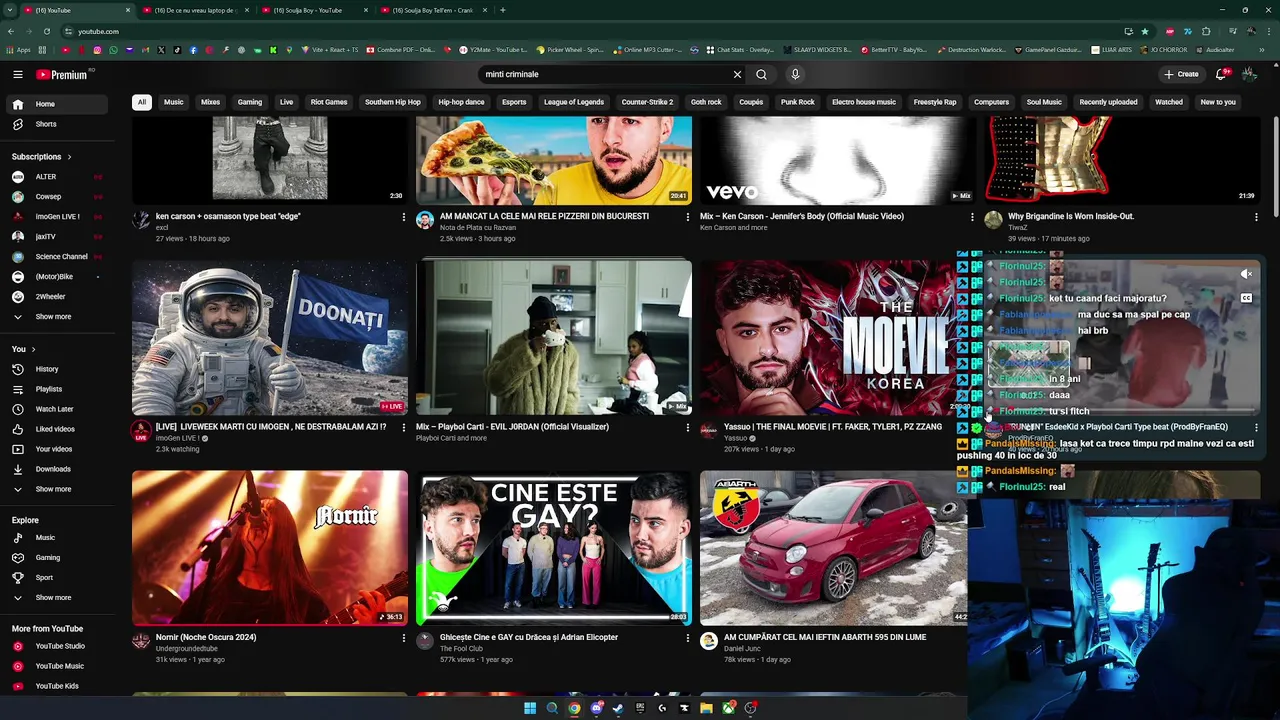Select the Riot Games filter chip
The height and width of the screenshot is (720, 1280).
pos(329,102)
